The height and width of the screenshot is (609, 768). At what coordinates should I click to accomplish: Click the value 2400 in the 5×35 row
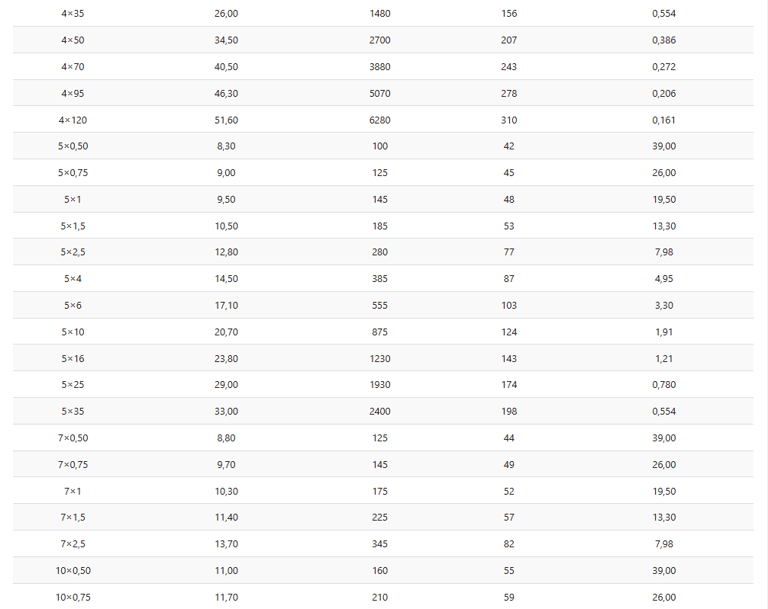pyautogui.click(x=380, y=411)
